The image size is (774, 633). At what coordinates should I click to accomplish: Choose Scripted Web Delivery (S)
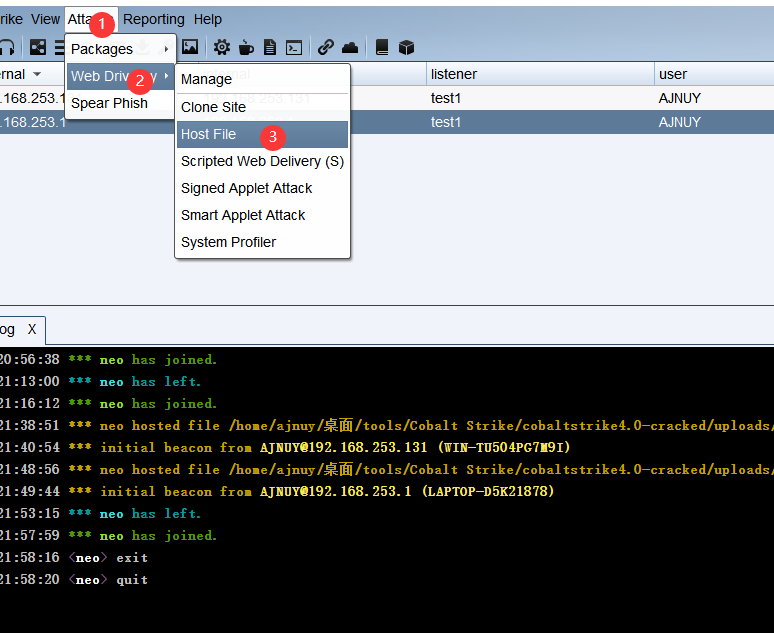pyautogui.click(x=262, y=161)
